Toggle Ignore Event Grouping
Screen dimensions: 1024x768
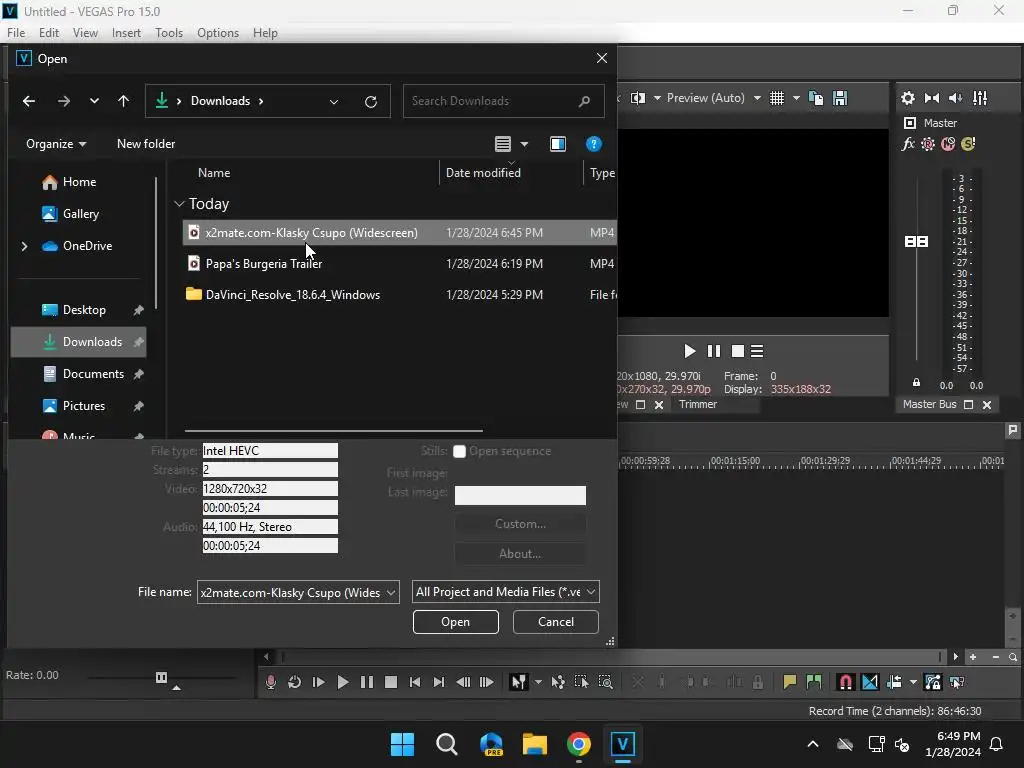coord(957,682)
